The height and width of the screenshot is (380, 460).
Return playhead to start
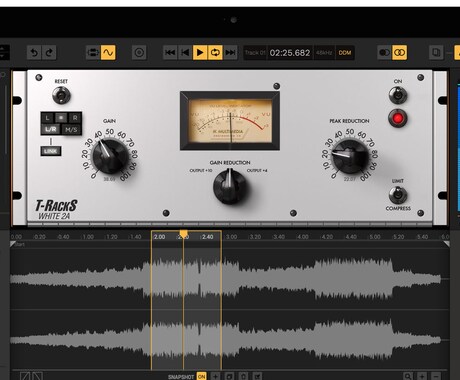click(185, 53)
